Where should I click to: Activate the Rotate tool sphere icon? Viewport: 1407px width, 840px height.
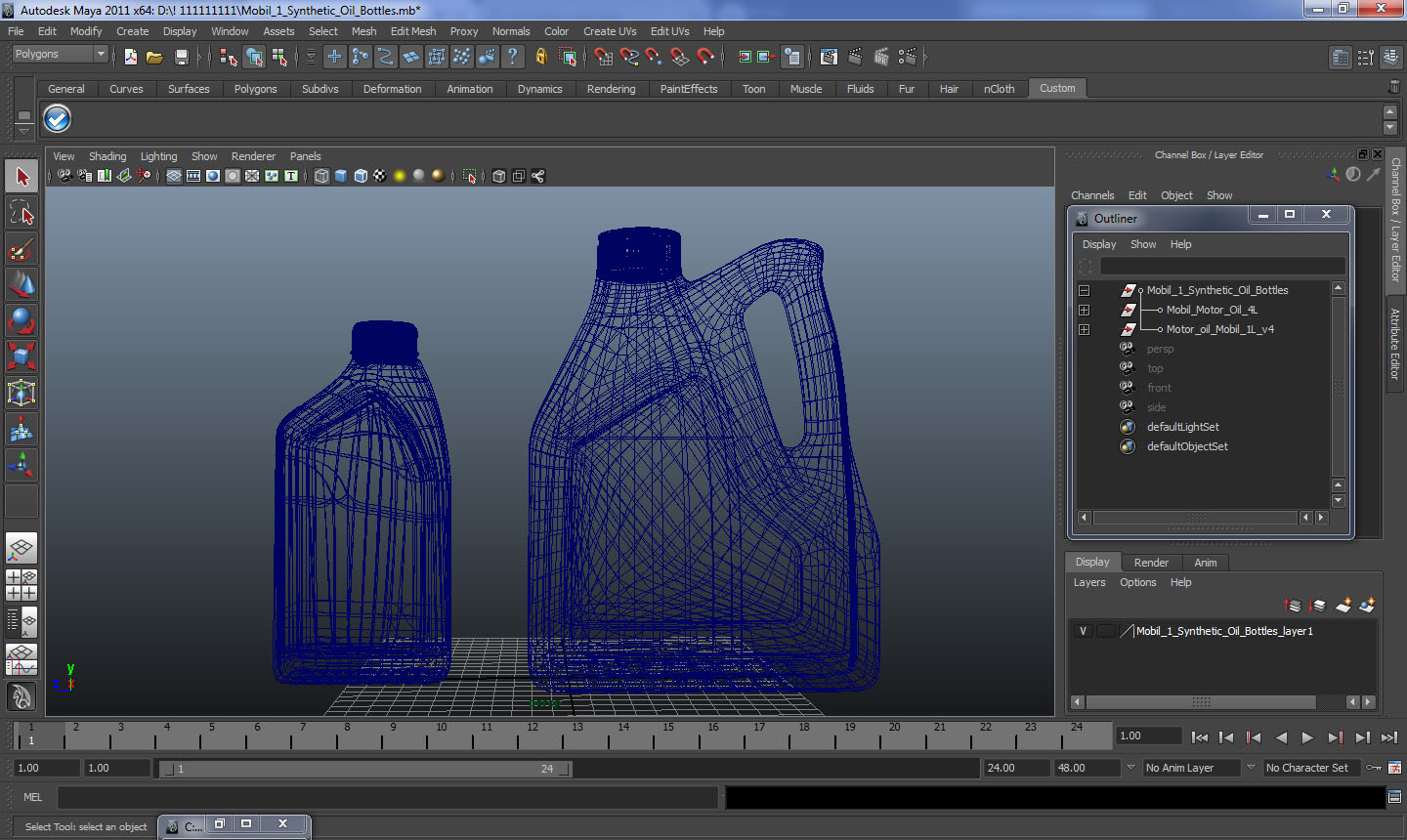tap(21, 320)
